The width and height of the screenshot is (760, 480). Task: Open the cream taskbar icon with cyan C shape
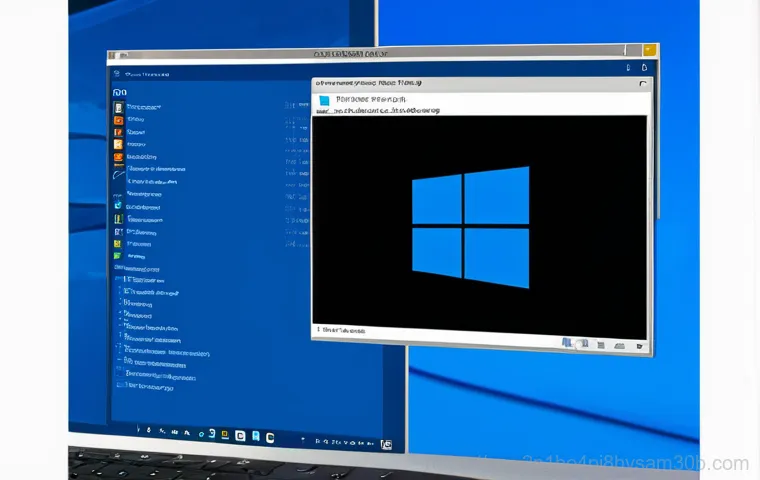pyautogui.click(x=270, y=437)
